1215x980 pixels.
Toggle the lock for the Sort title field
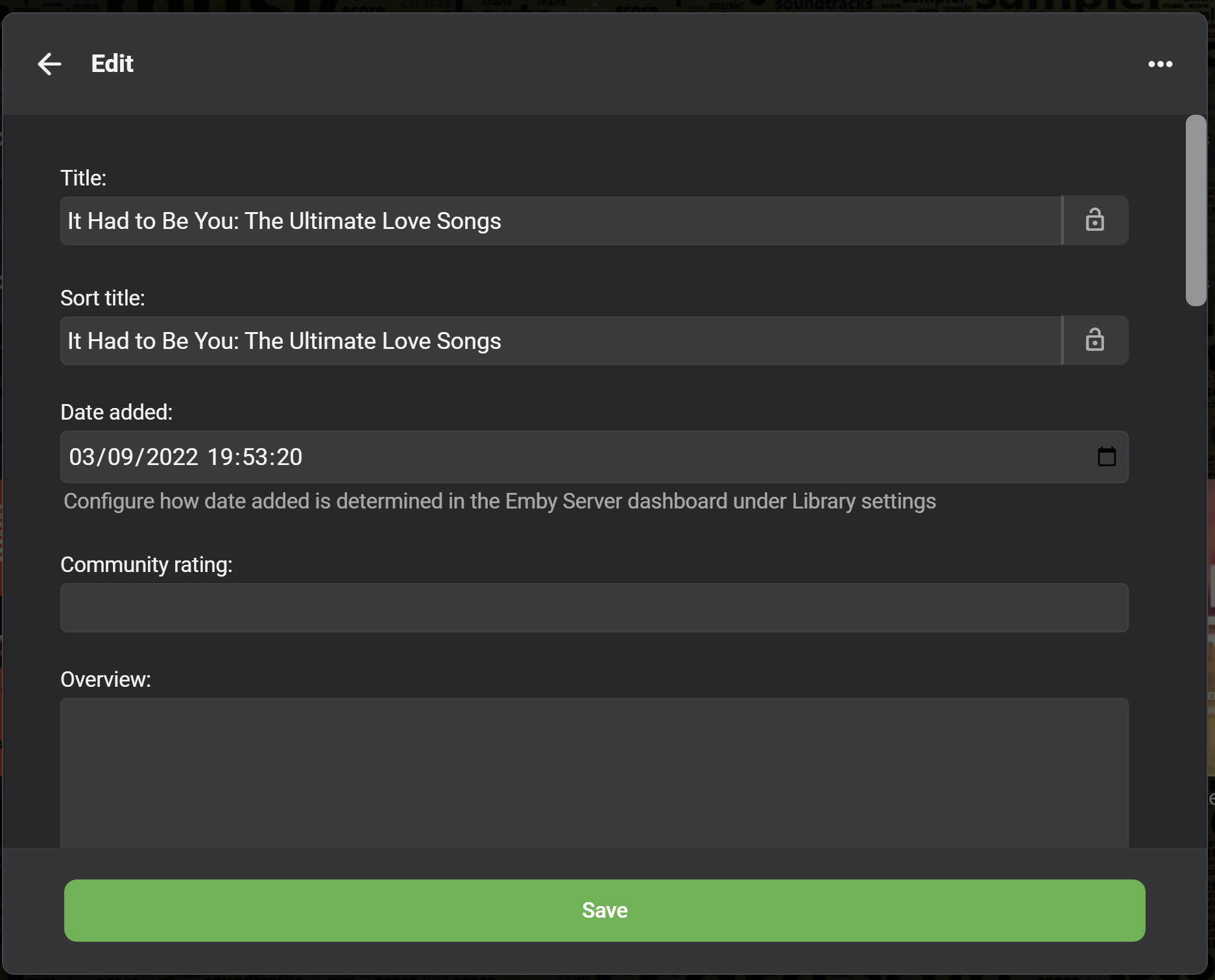pyautogui.click(x=1095, y=341)
